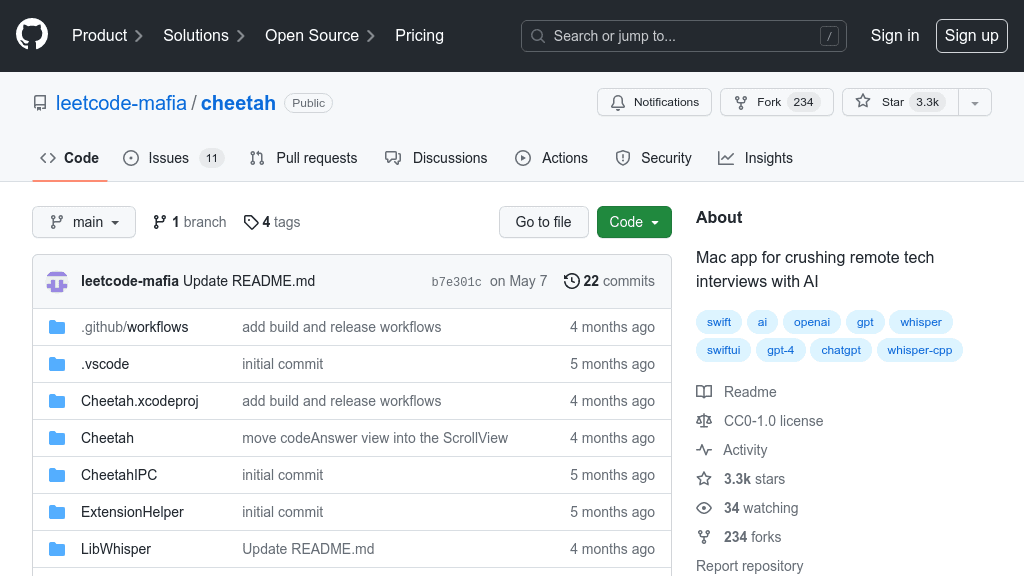The height and width of the screenshot is (576, 1024).
Task: Click the Sign up button
Action: (x=971, y=35)
